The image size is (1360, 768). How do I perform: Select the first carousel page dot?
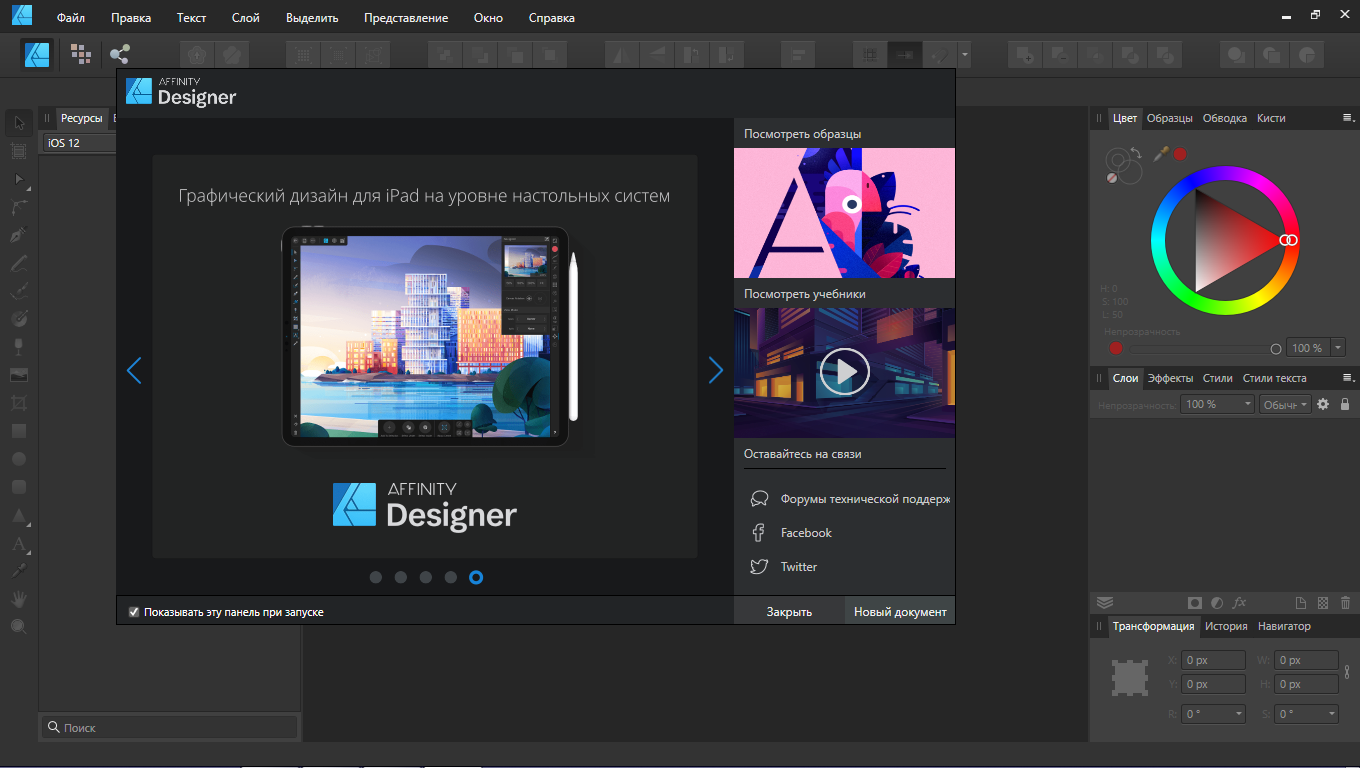(376, 577)
